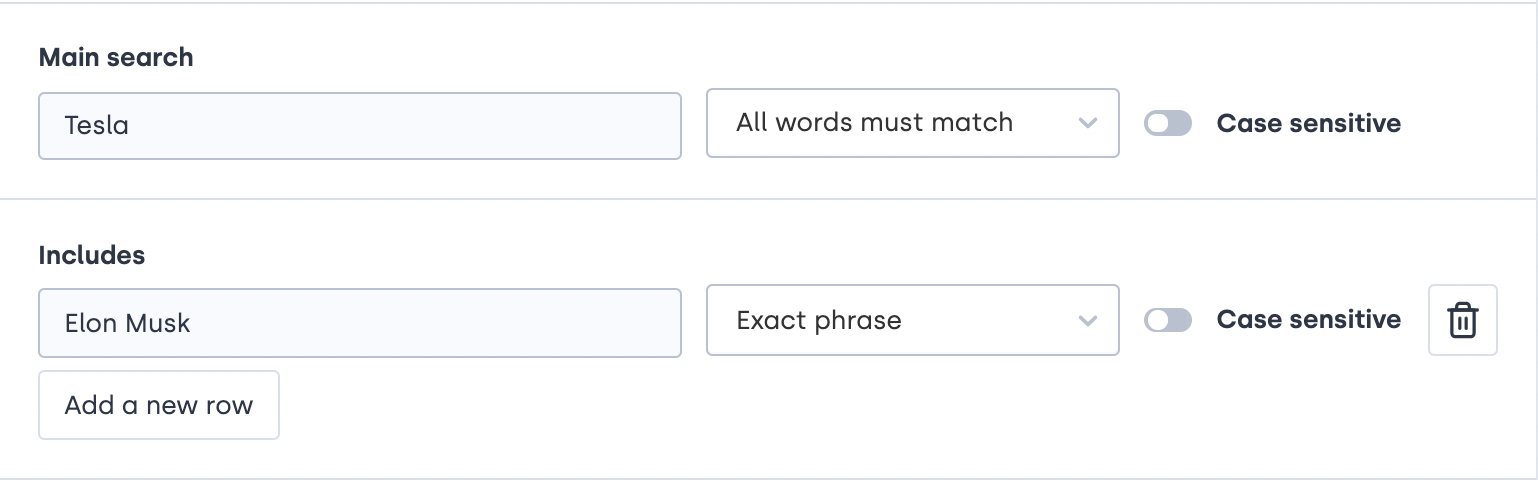Click the Elon Musk text in the Includes box
Viewport: 1538px width, 480px height.
pyautogui.click(x=127, y=323)
